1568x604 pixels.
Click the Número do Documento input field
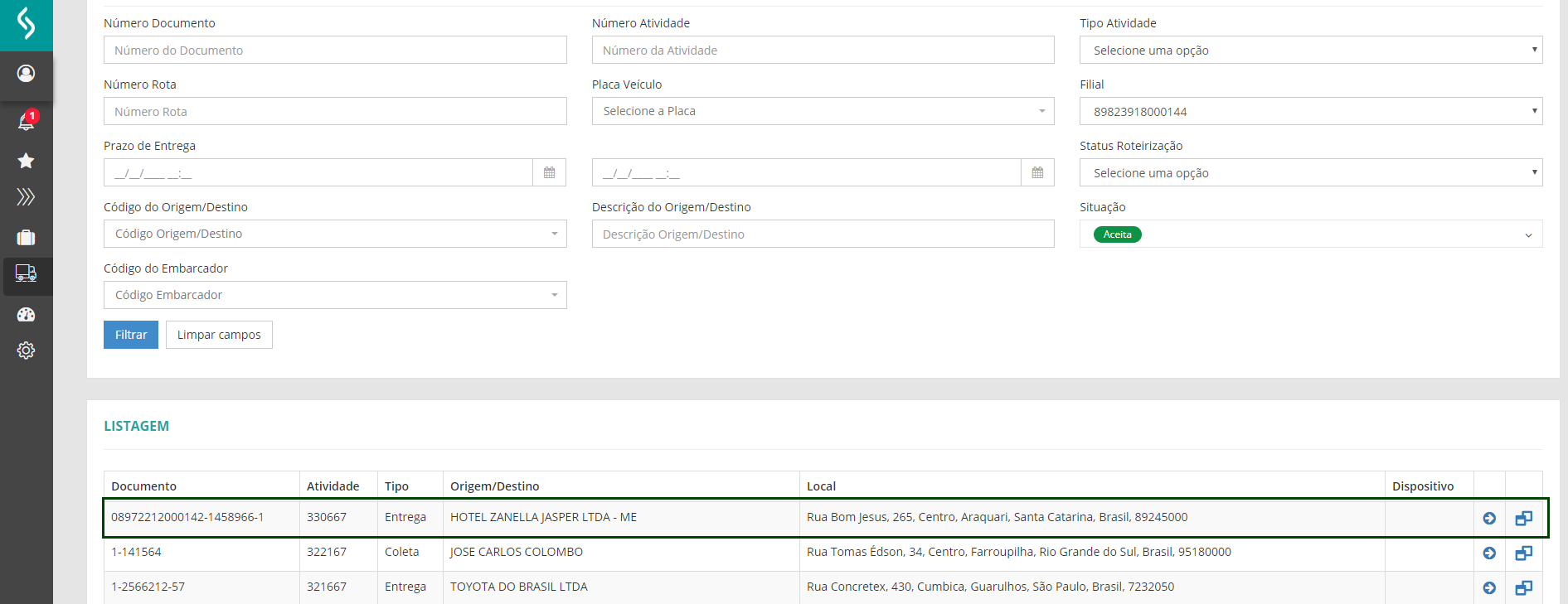point(335,50)
